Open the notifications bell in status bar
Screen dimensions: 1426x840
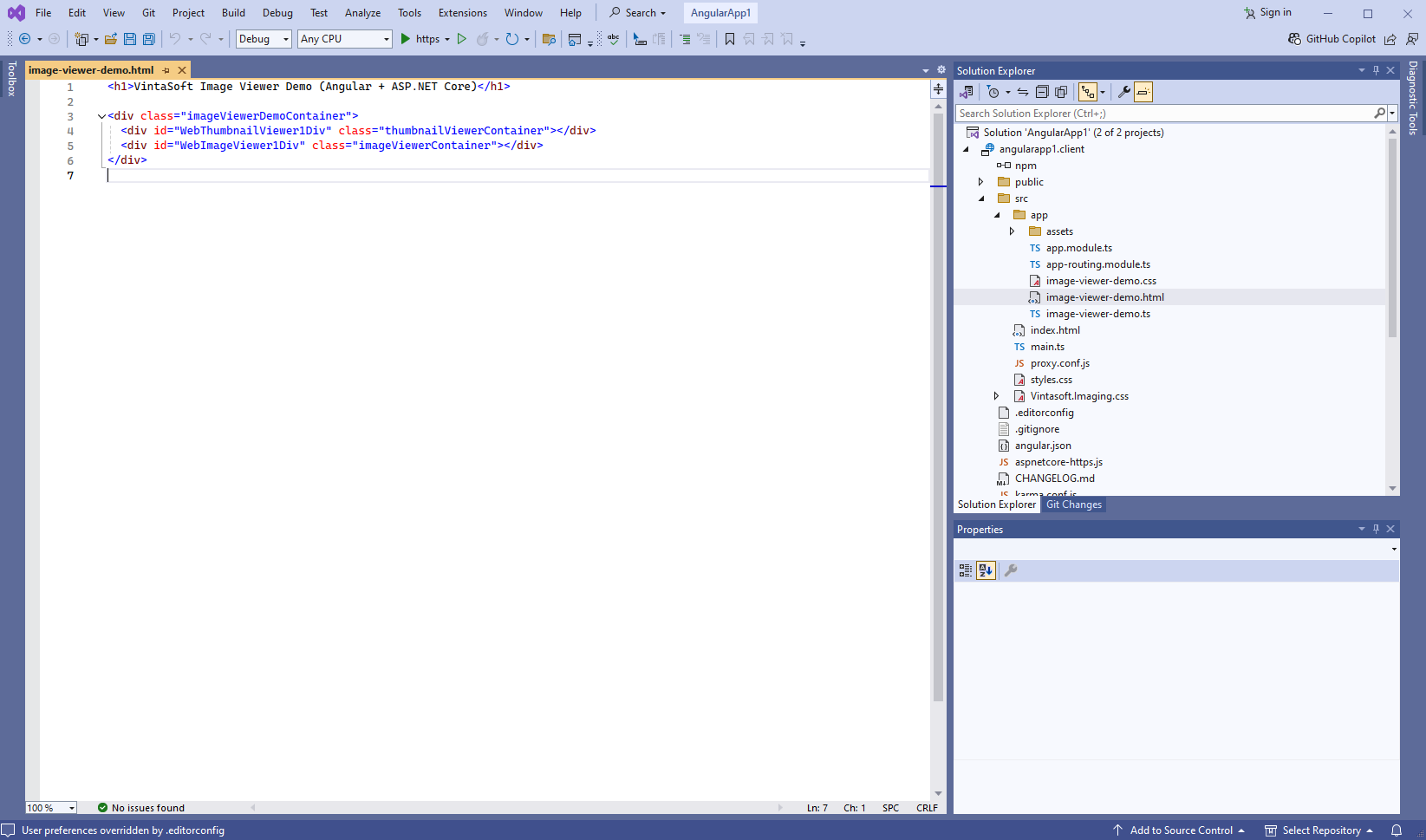pos(1396,830)
